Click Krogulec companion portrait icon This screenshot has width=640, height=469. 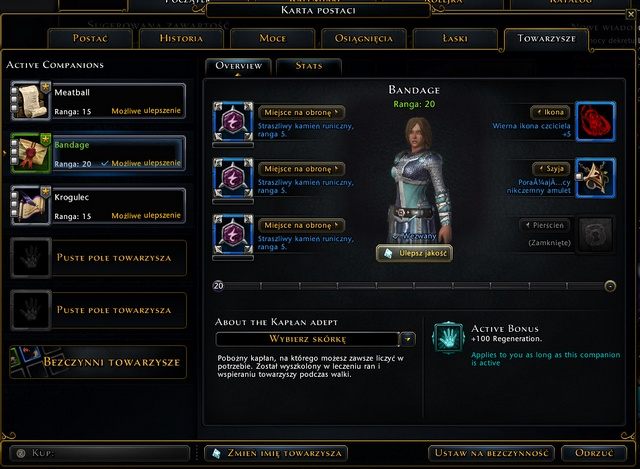pyautogui.click(x=31, y=205)
